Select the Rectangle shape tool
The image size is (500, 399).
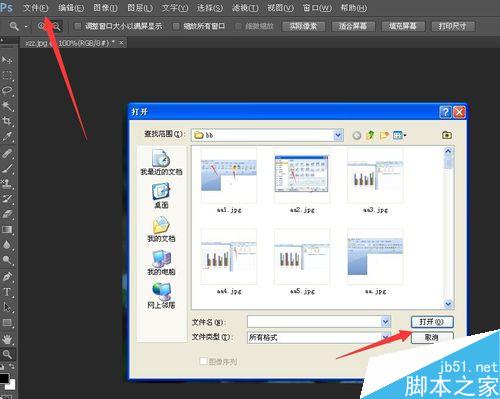pos(7,322)
